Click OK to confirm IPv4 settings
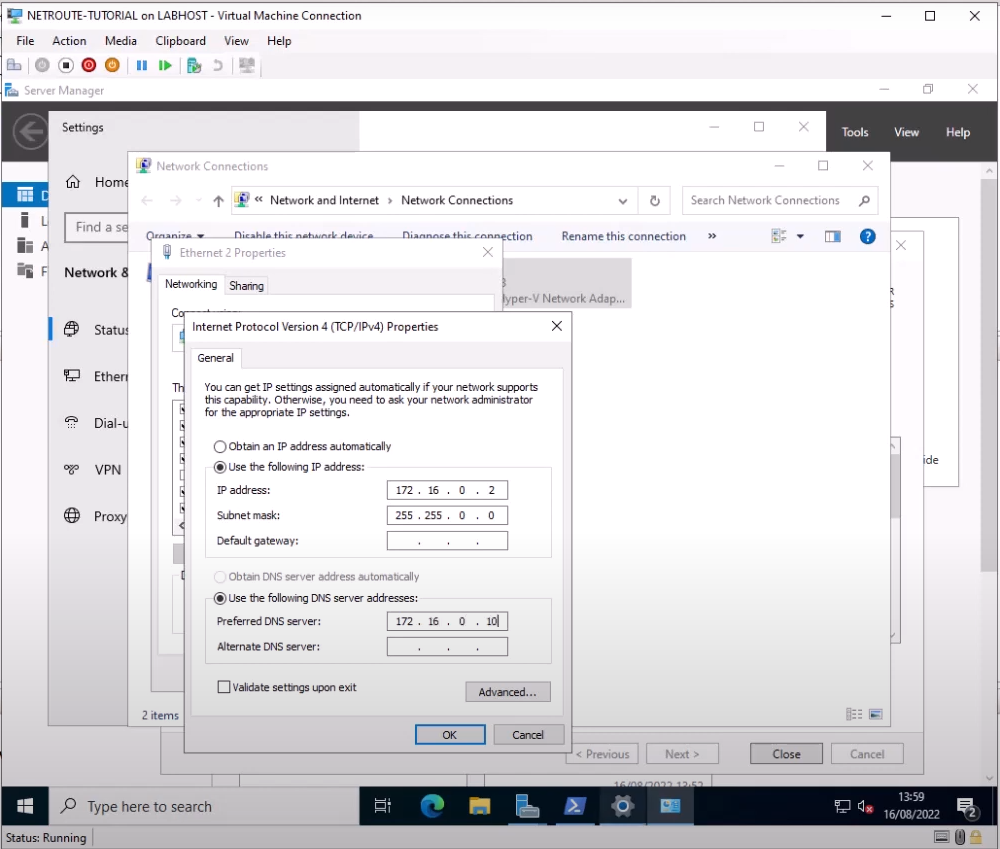 tap(449, 734)
